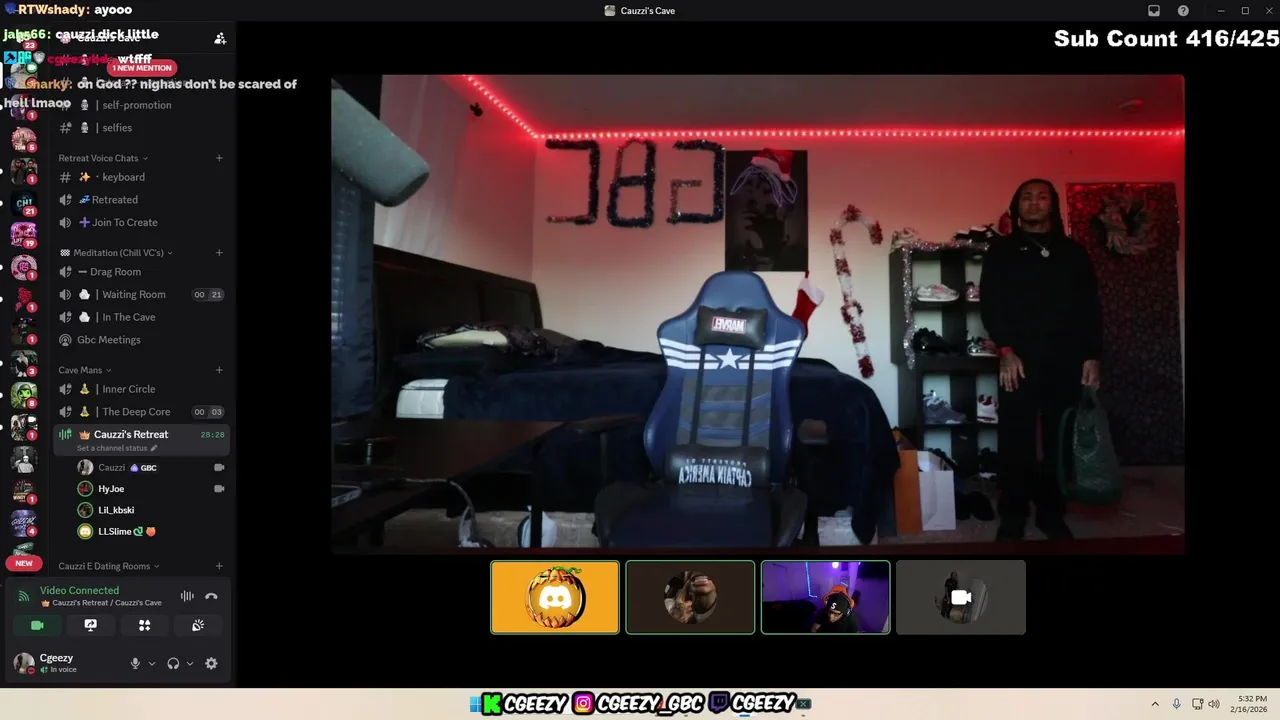The image size is (1280, 720).
Task: Open the green alien server with badge 8
Action: click(x=23, y=396)
